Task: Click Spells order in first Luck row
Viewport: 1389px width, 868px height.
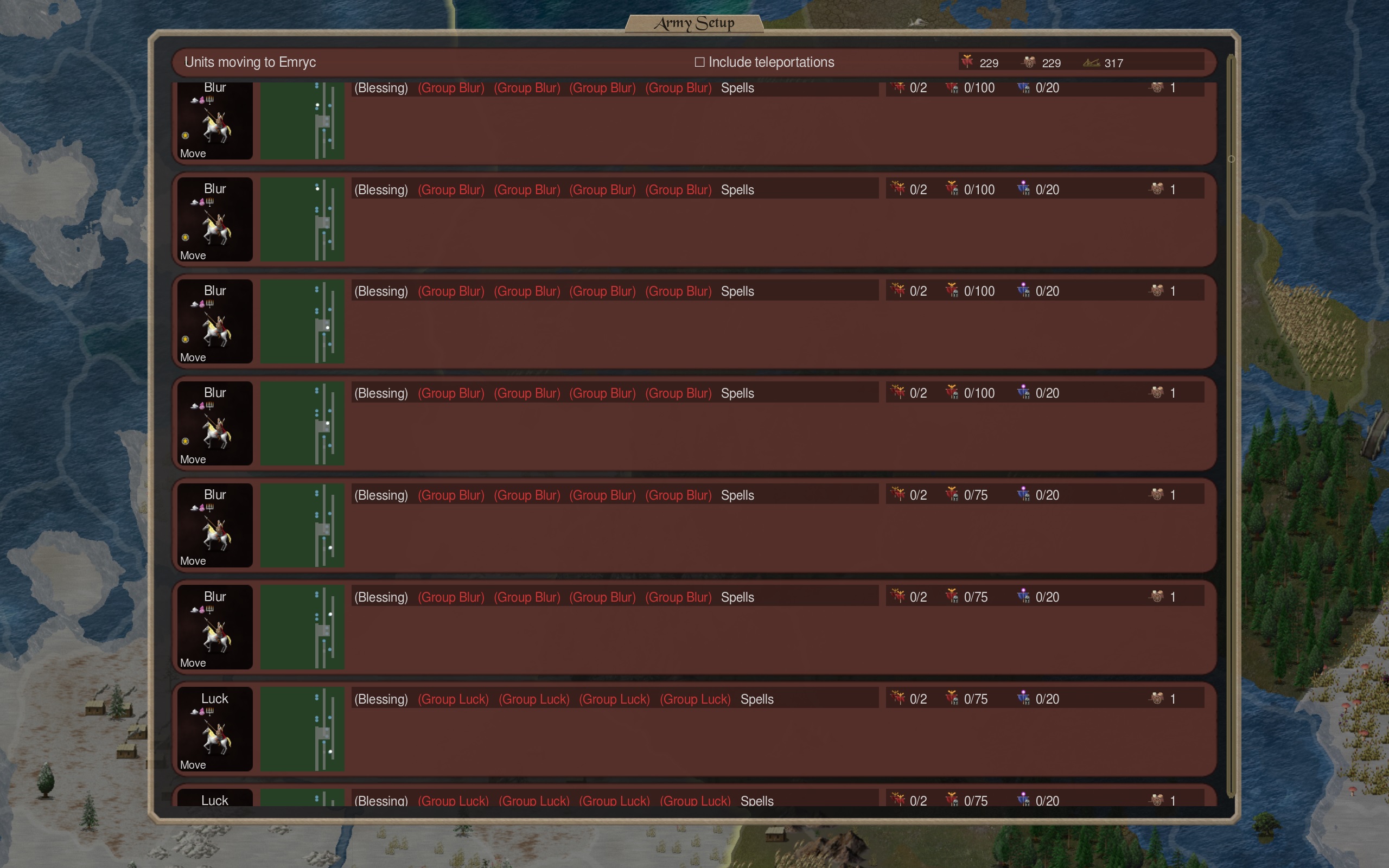Action: [x=756, y=699]
